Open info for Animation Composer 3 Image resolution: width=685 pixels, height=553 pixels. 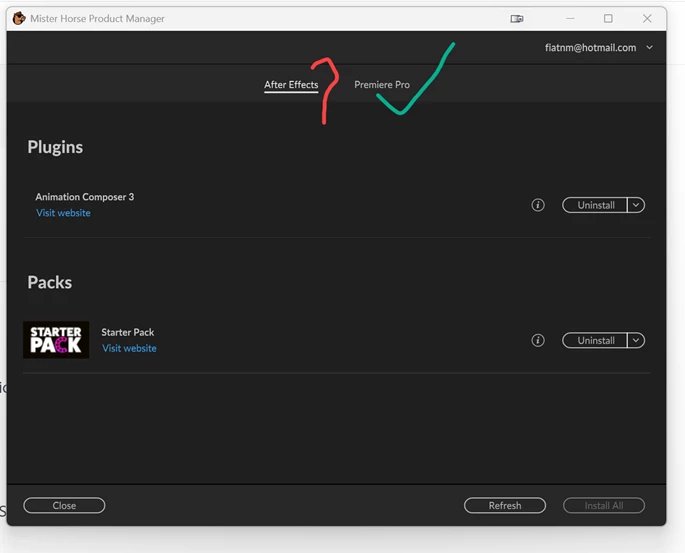tap(538, 205)
